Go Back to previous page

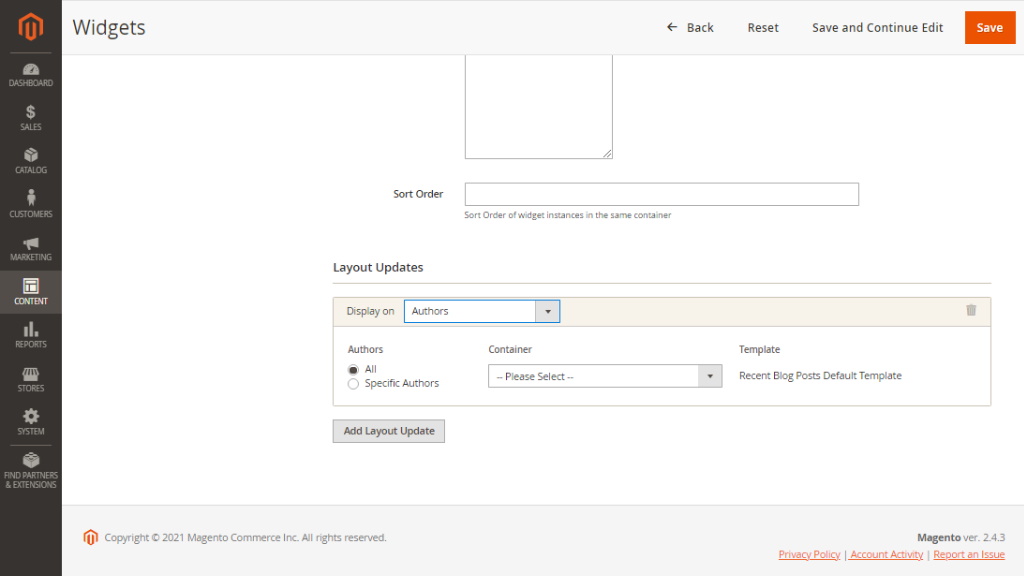[x=690, y=27]
